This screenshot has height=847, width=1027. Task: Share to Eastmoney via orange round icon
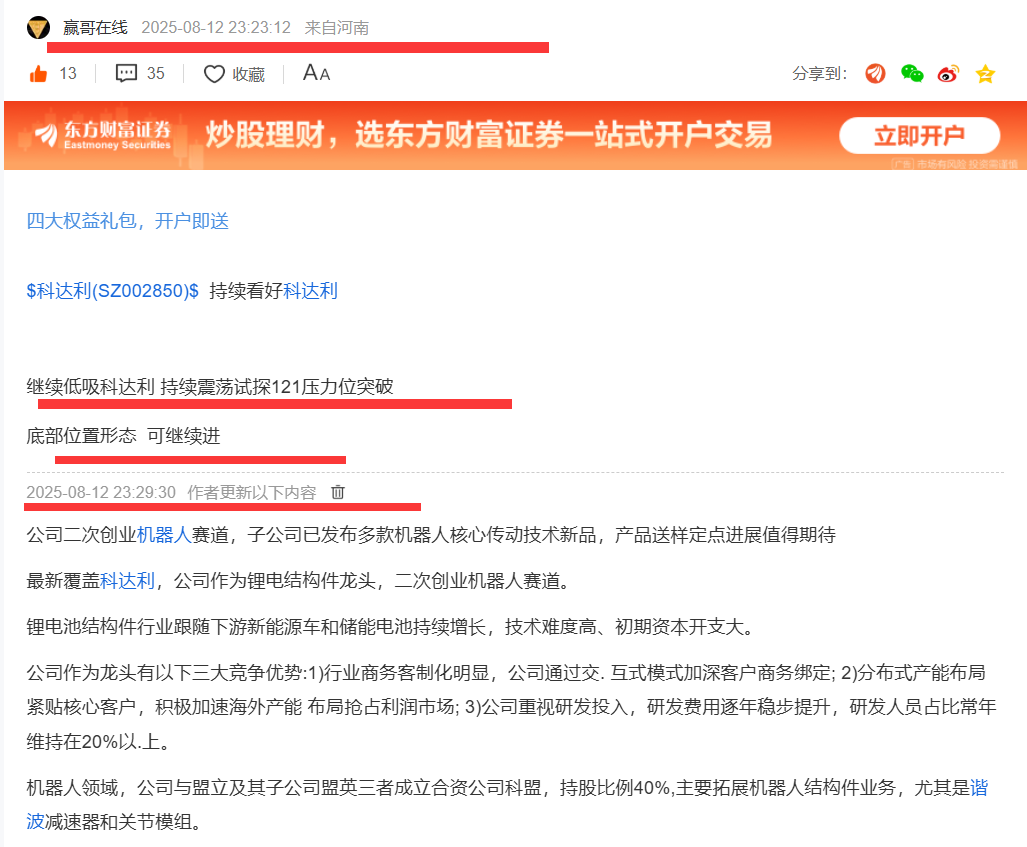click(x=875, y=73)
